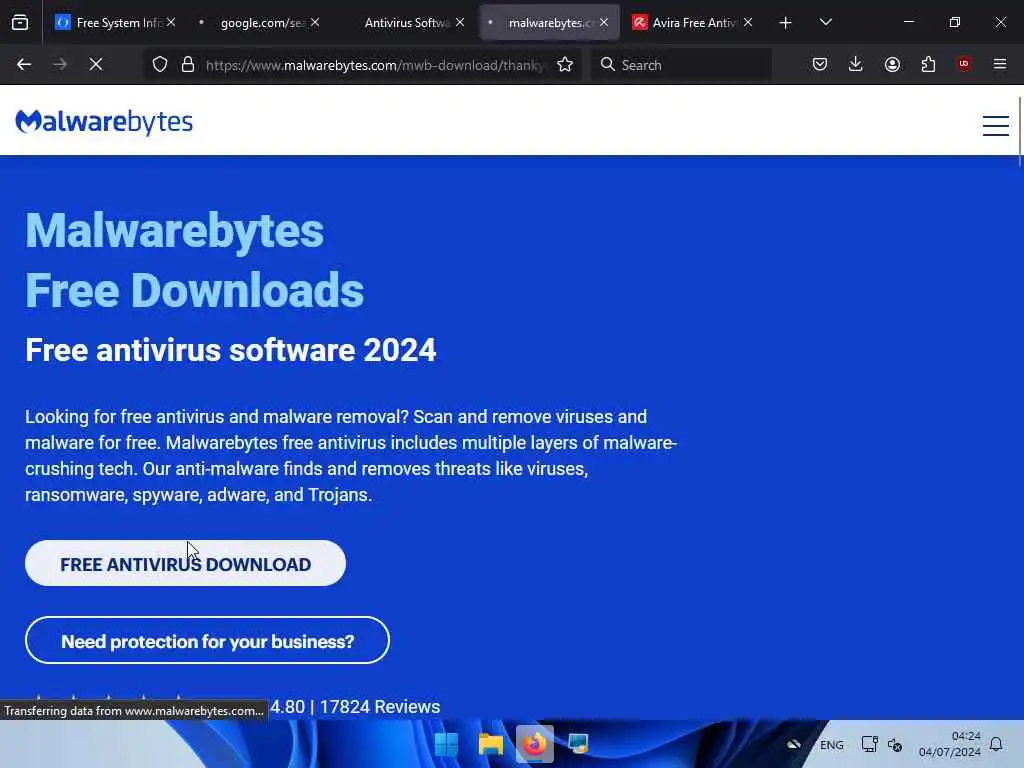Click the FREE ANTIVIRUS DOWNLOAD button

pyautogui.click(x=185, y=563)
